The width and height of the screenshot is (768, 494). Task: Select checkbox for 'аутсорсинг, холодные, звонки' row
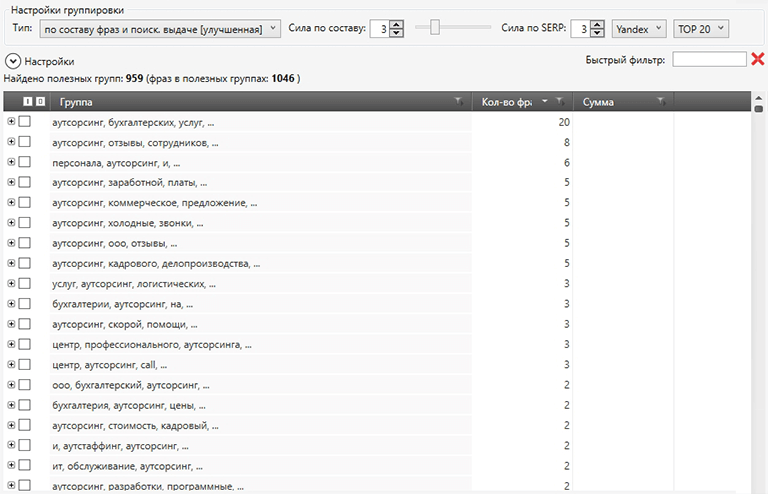point(25,223)
